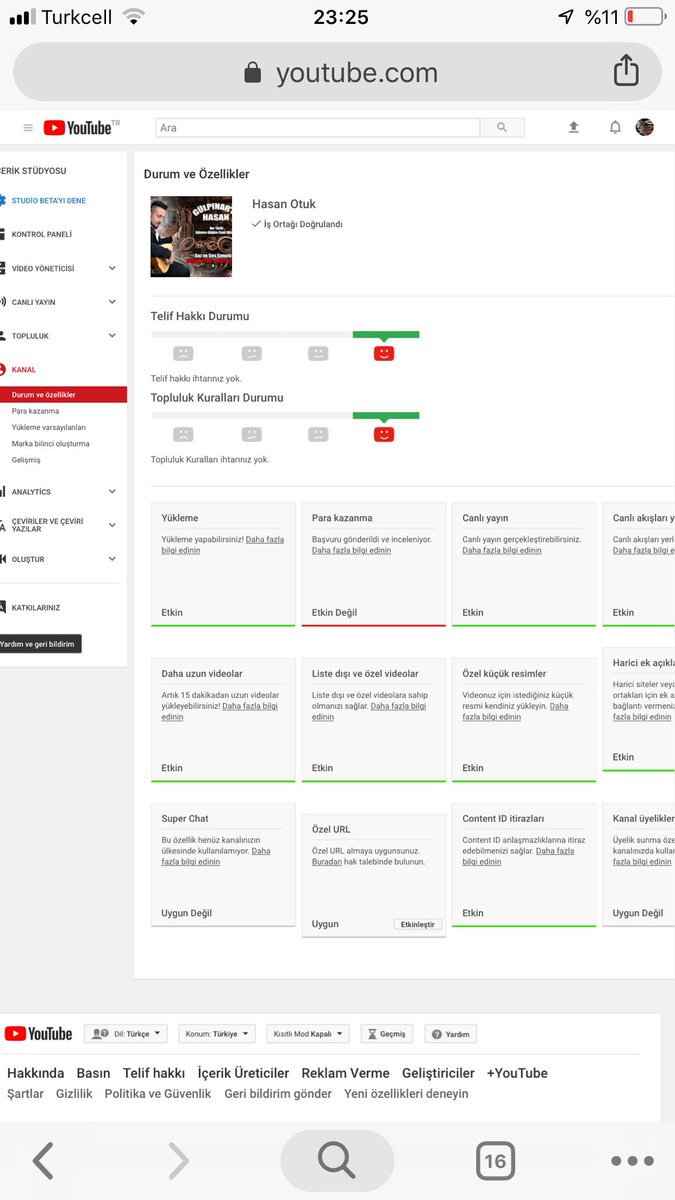Expand the Analytics section
Viewport: 675px width, 1200px height.
click(x=112, y=492)
